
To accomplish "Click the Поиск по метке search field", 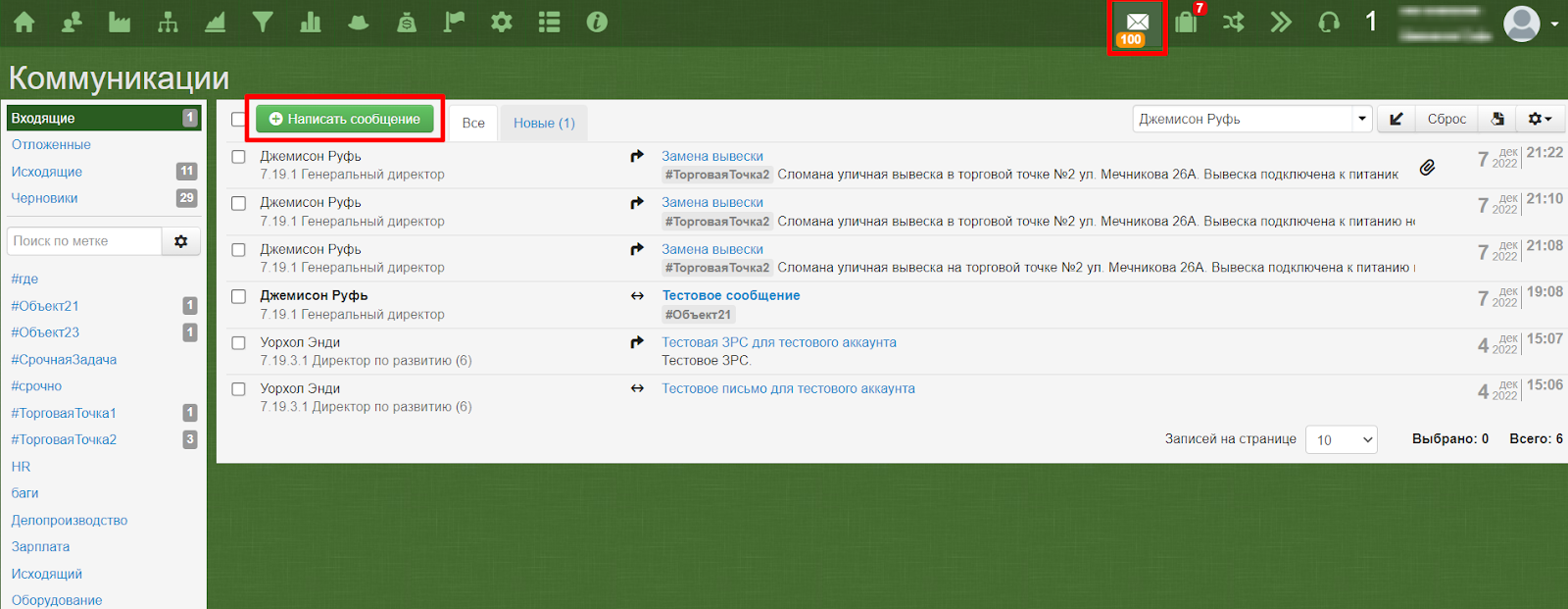I will point(84,241).
